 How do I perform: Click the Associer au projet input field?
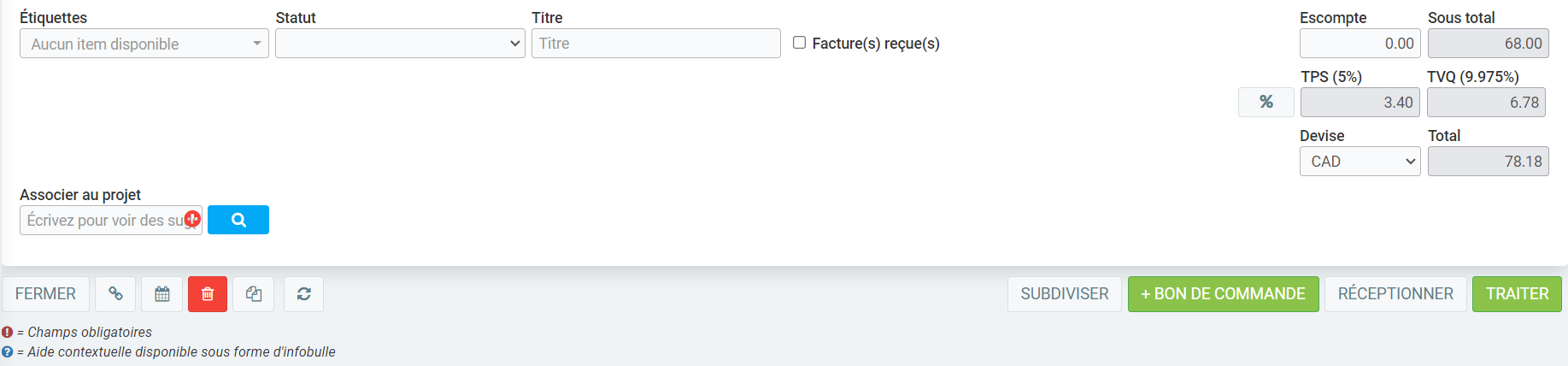click(x=103, y=220)
